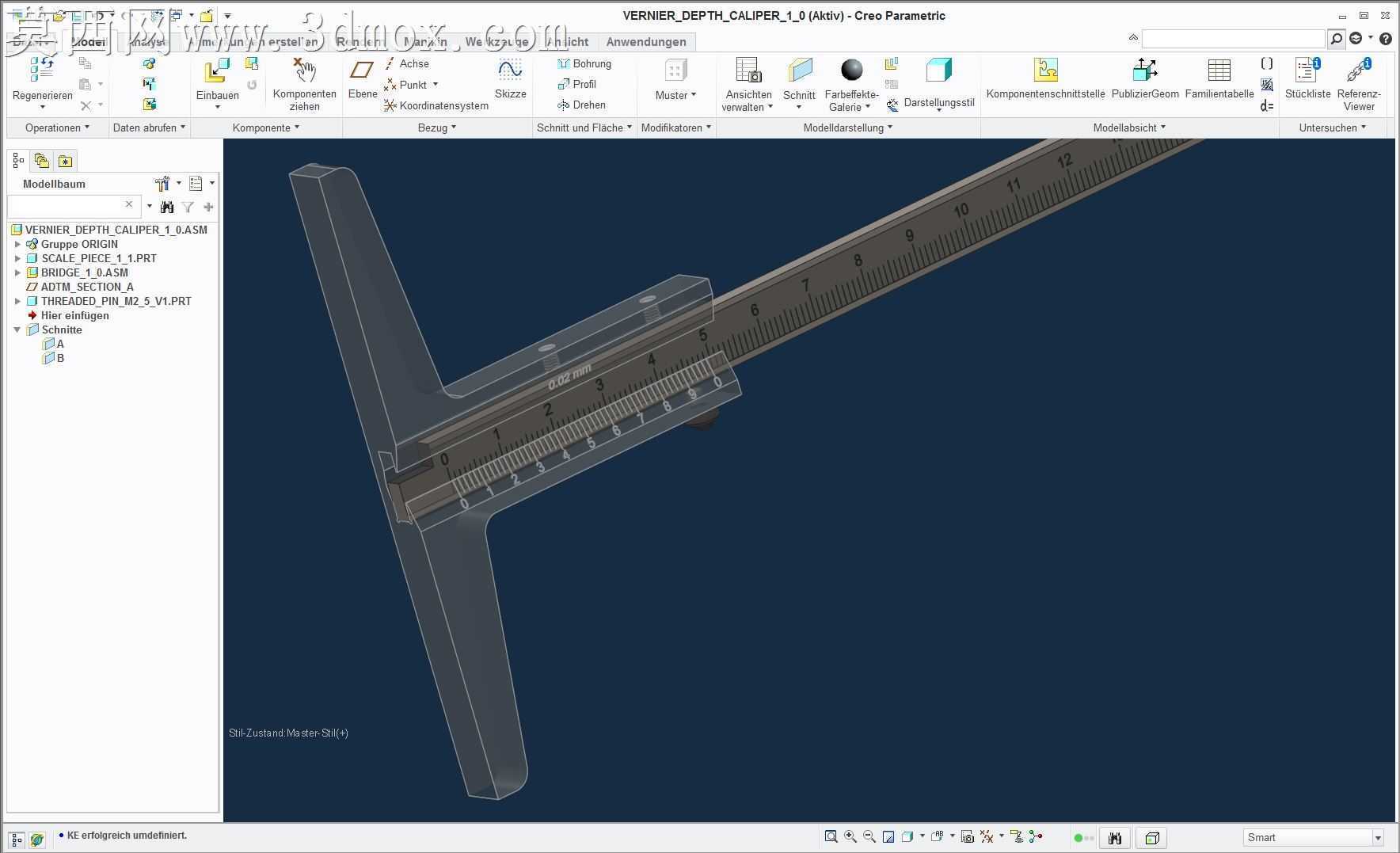Select section A under Schnitte
Viewport: 1400px width, 853px height.
click(53, 344)
